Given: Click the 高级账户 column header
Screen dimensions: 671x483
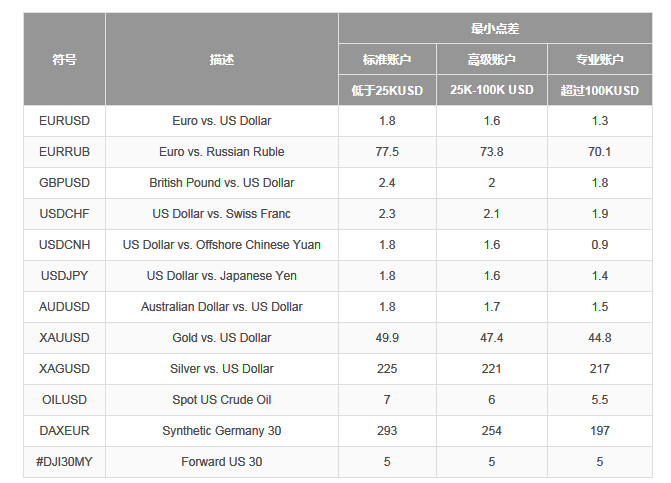Looking at the screenshot, I should tap(492, 59).
